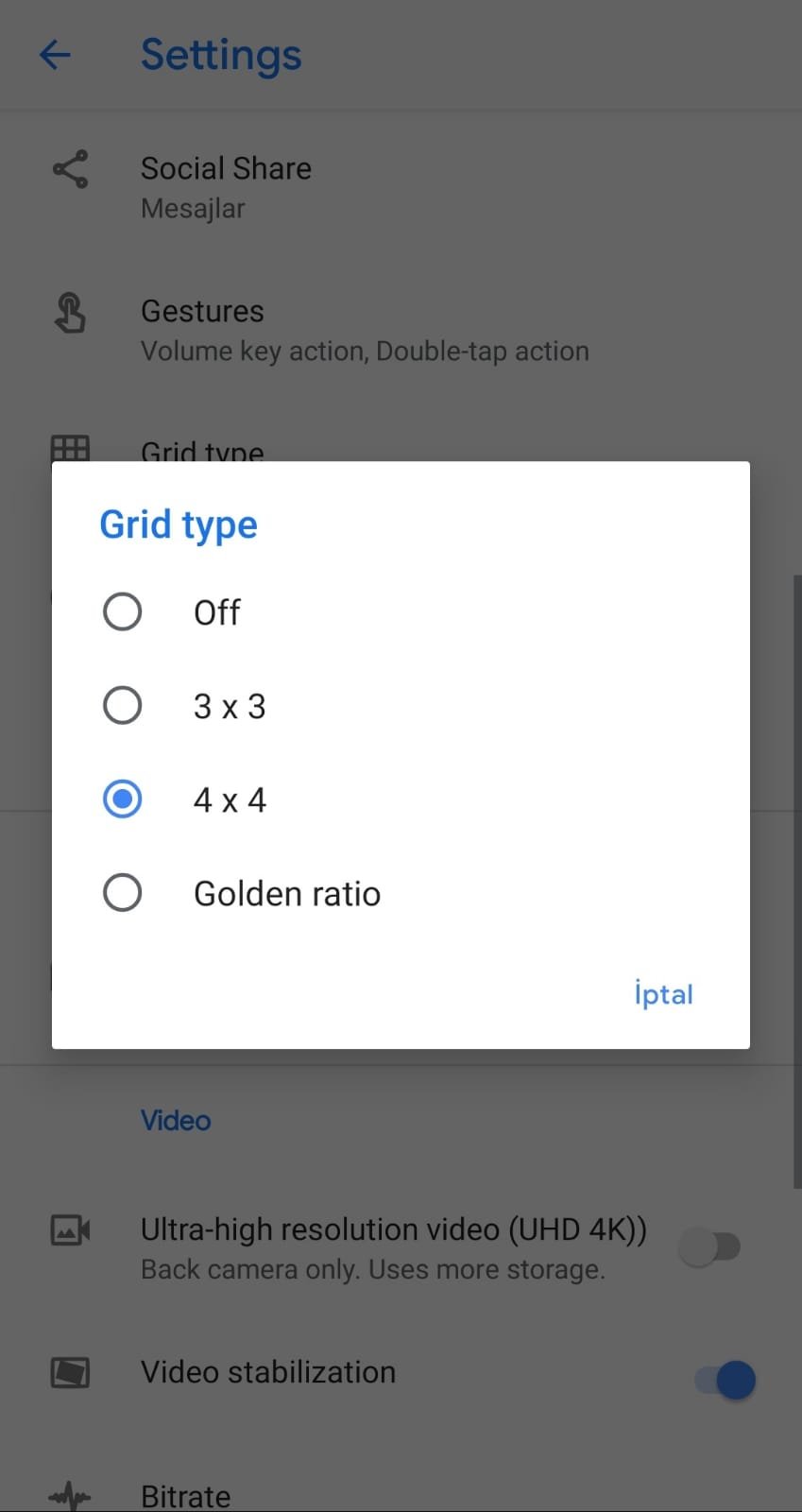Click the Settings page title
Viewport: 802px width, 1512px height.
click(221, 55)
